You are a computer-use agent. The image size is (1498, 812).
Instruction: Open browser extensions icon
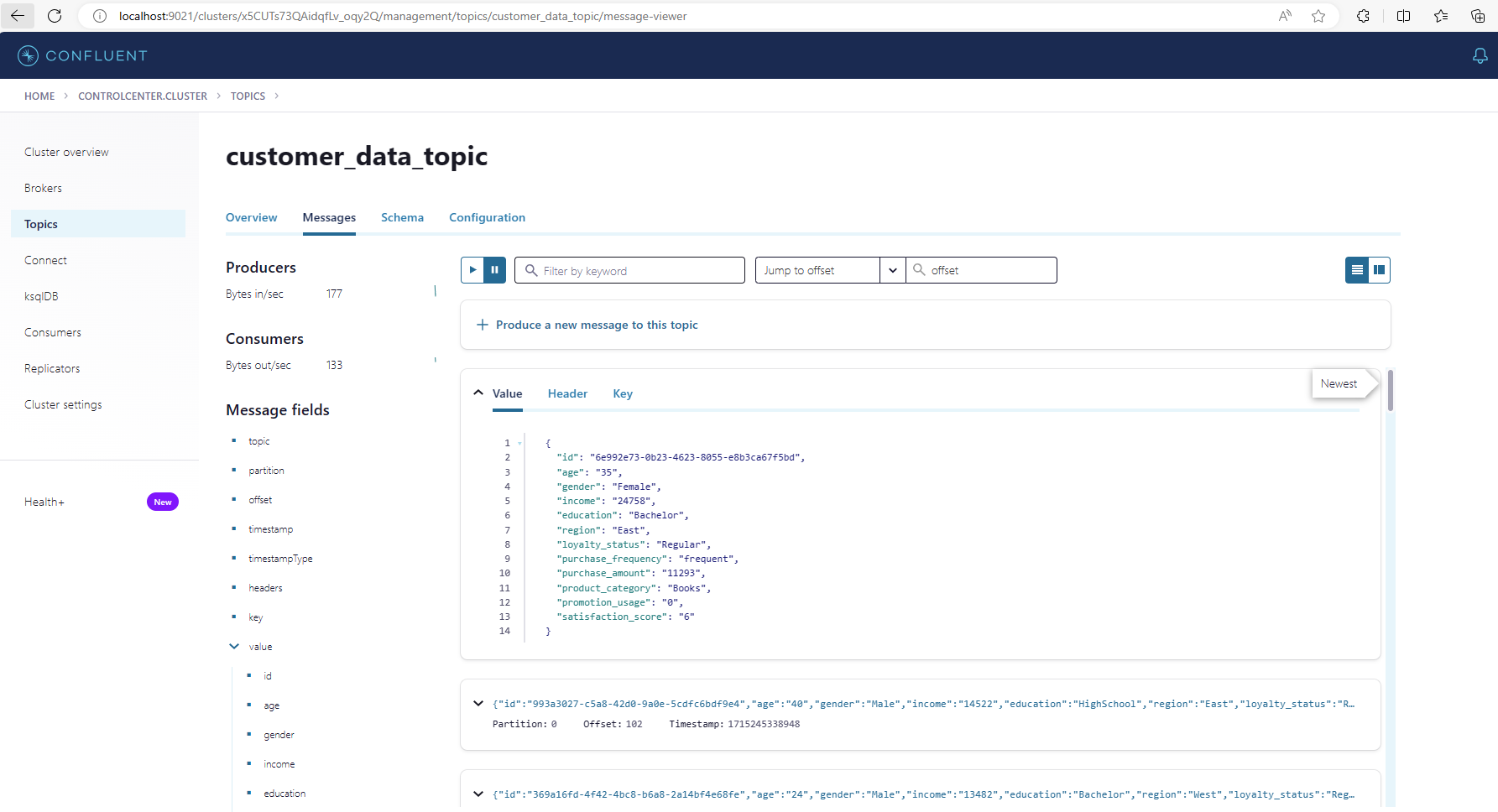(1363, 16)
